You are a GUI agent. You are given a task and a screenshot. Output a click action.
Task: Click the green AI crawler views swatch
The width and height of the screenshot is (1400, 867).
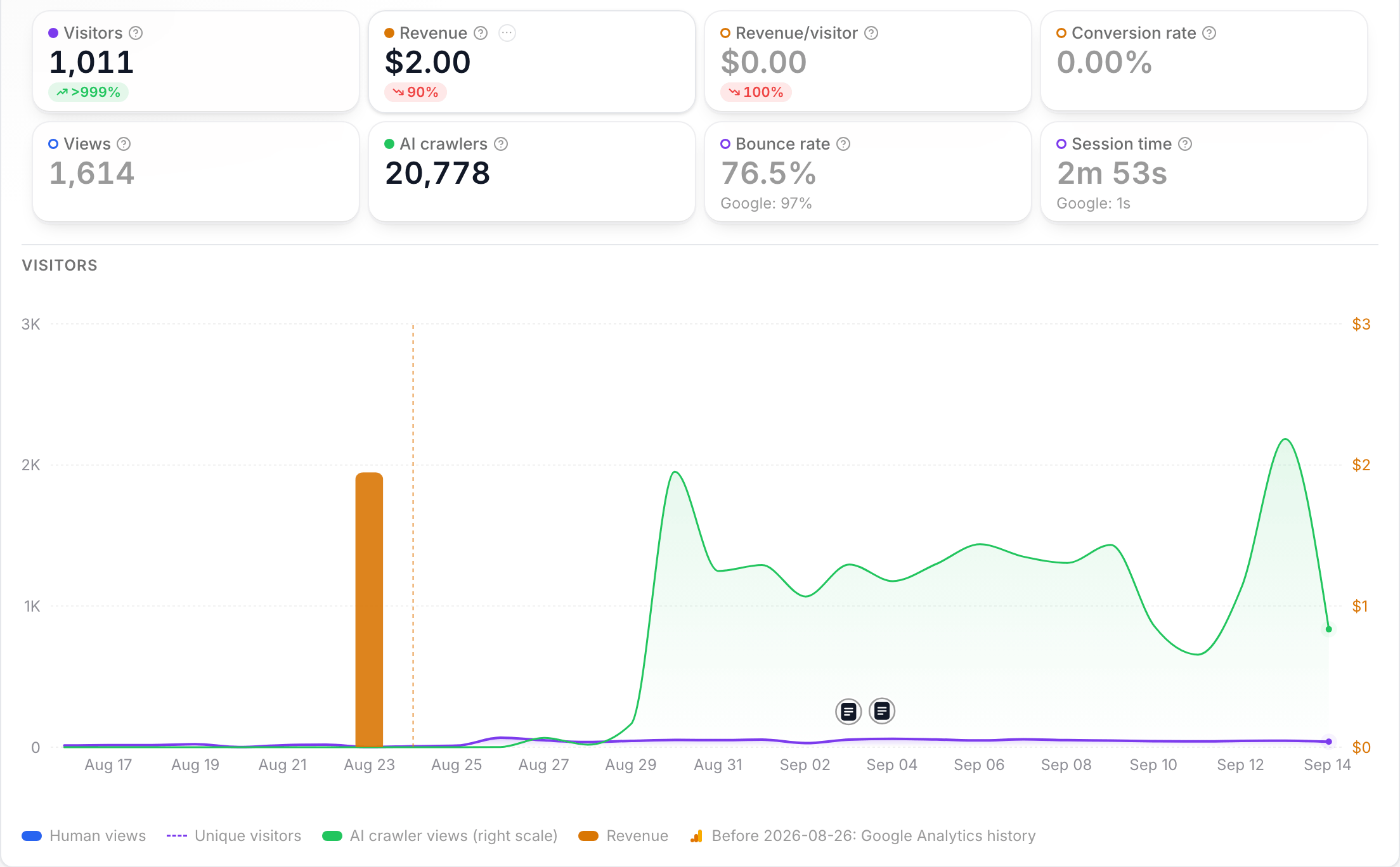pos(332,836)
